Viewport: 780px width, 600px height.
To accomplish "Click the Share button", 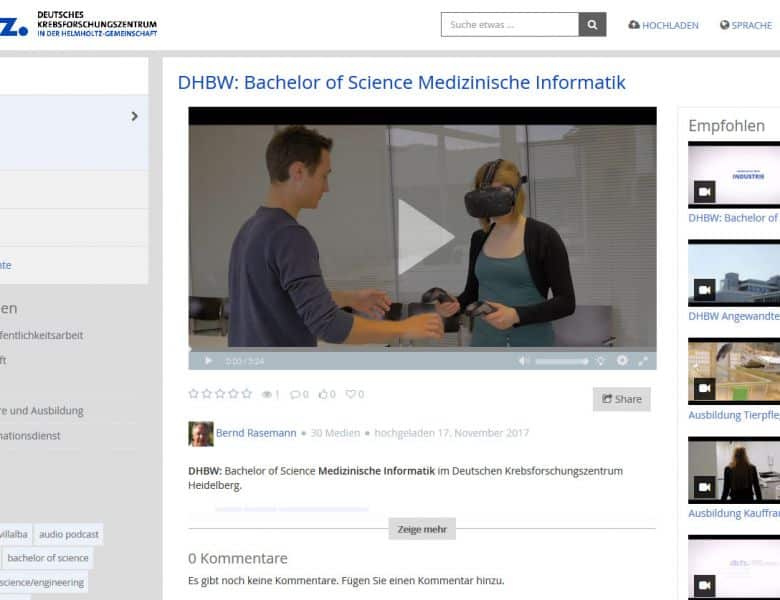I will (x=621, y=399).
